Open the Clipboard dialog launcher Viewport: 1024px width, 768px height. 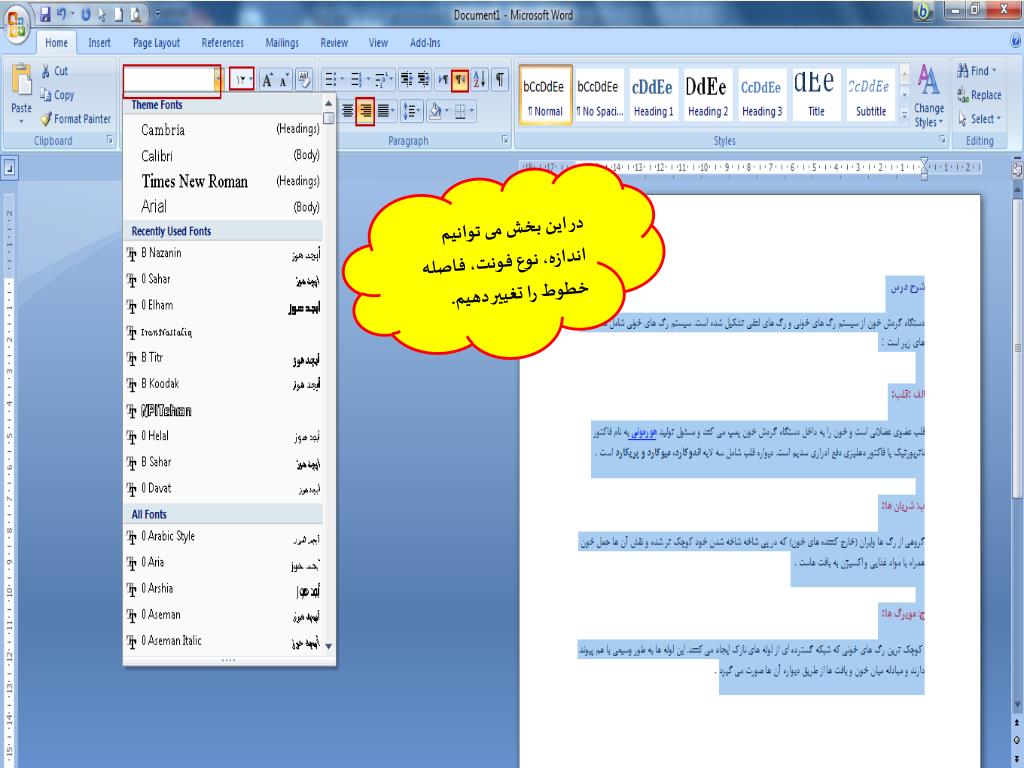coord(110,140)
